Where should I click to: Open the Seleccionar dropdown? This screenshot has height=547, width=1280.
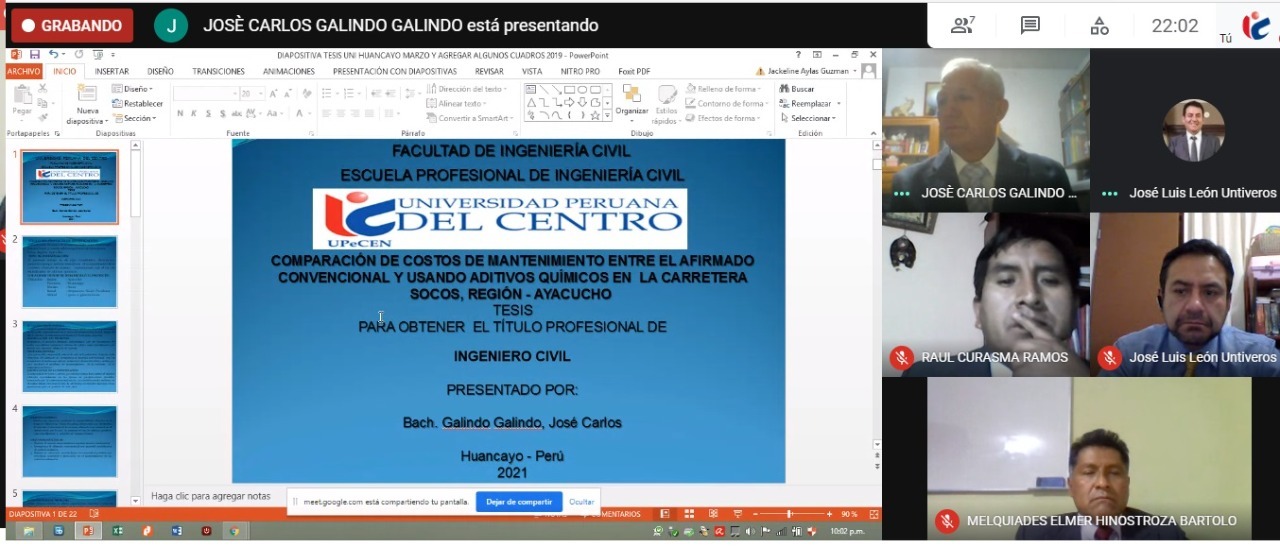[x=808, y=118]
